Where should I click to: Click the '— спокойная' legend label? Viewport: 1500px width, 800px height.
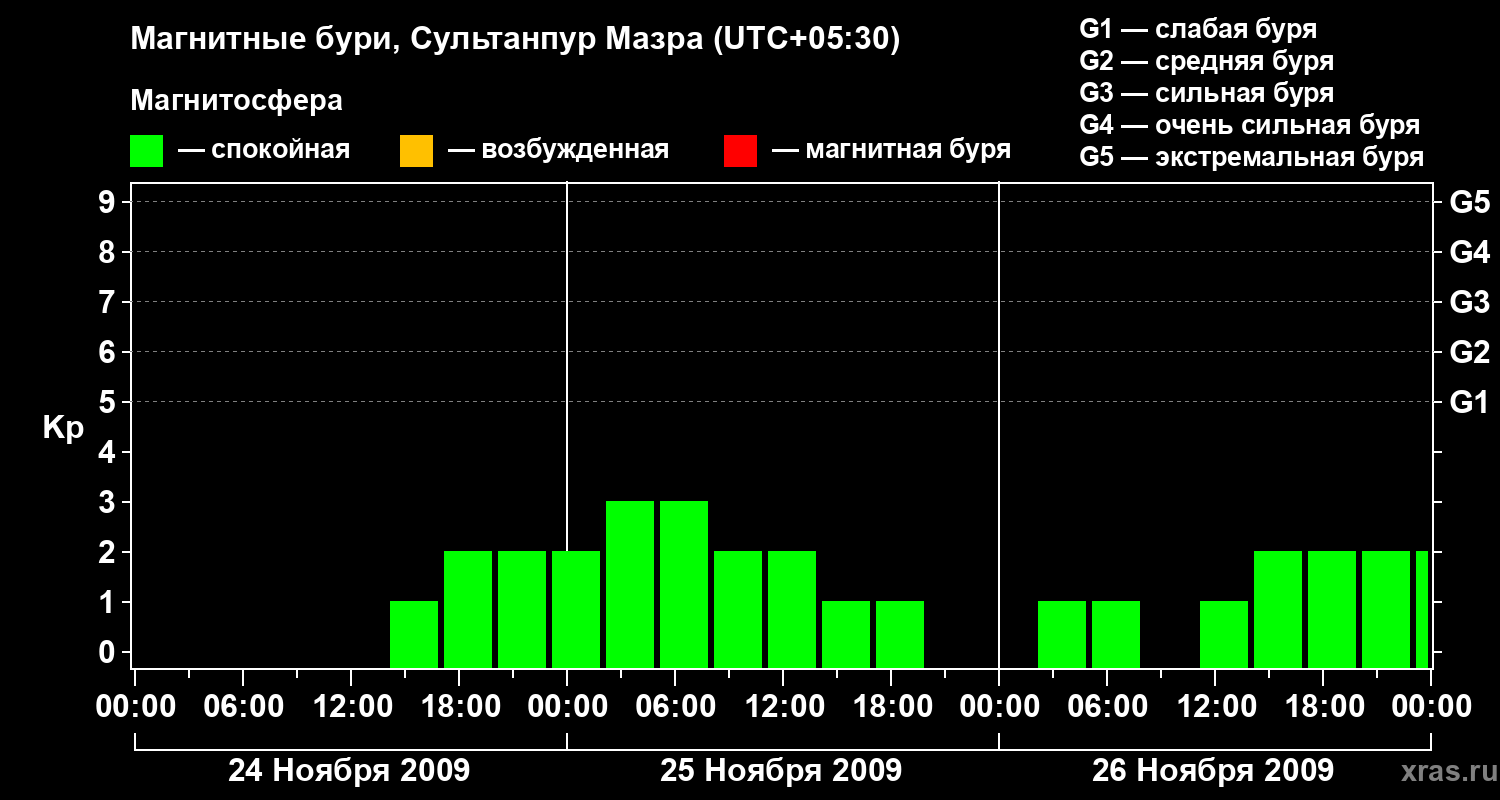coord(264,151)
